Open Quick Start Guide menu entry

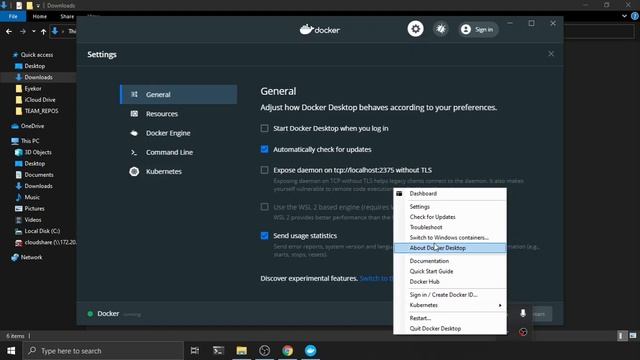450,271
